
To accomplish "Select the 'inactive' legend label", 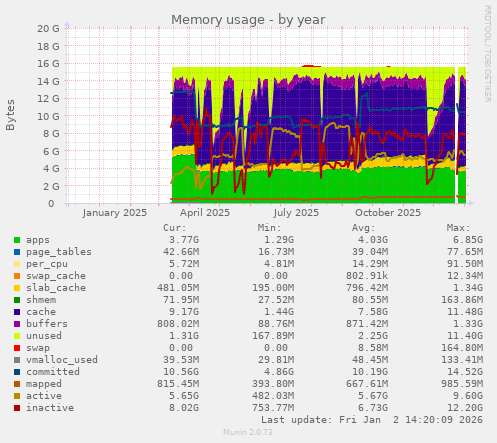I will coord(50,408).
